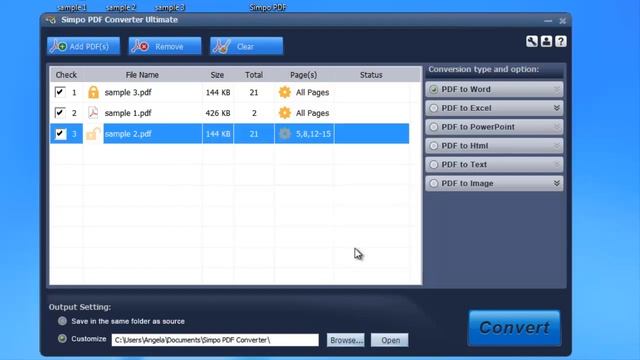640x360 pixels.
Task: Uncheck the checkbox for sample 1.pdf
Action: pyautogui.click(x=60, y=112)
